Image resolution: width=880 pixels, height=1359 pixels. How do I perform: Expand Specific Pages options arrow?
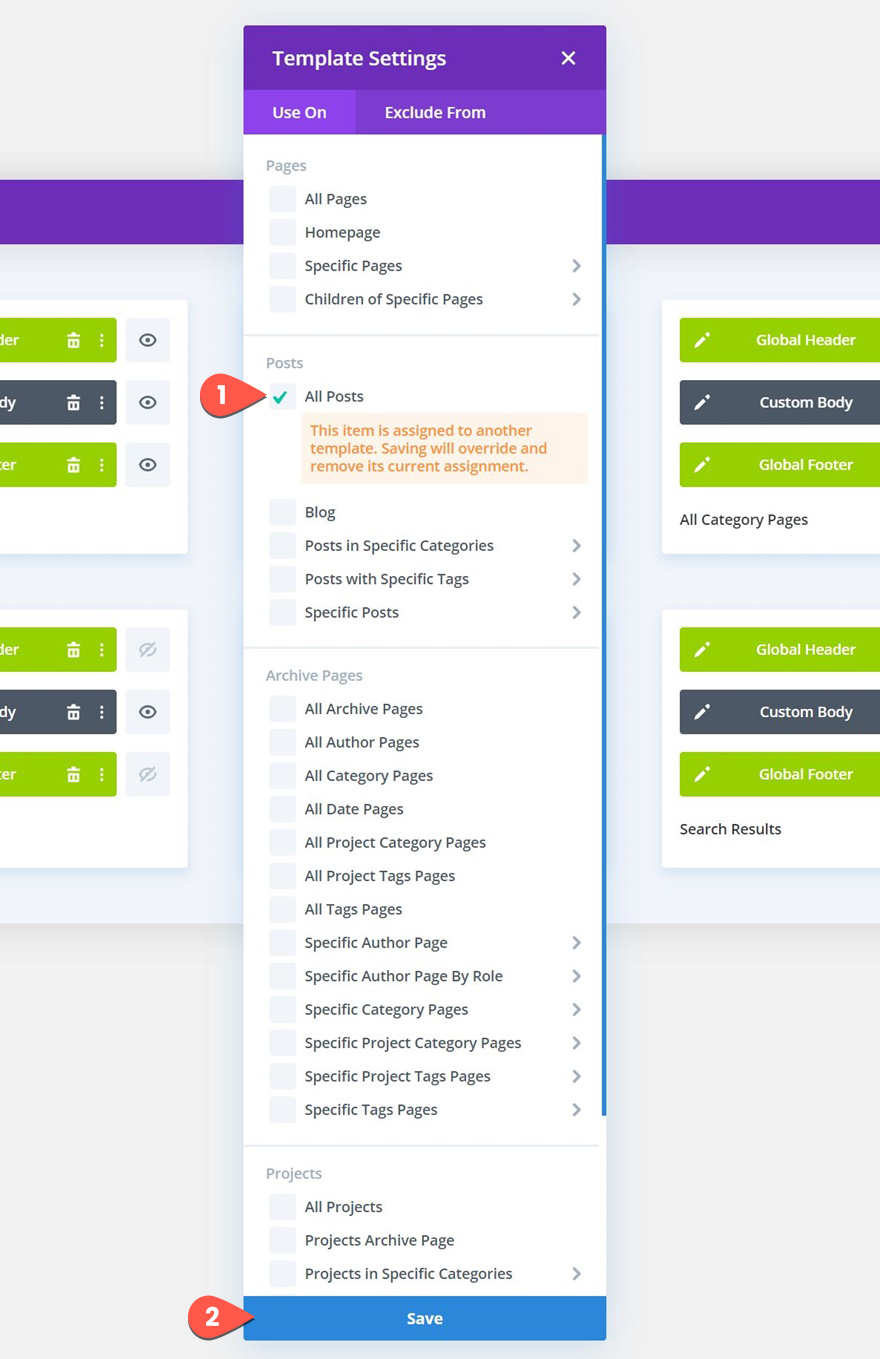576,266
